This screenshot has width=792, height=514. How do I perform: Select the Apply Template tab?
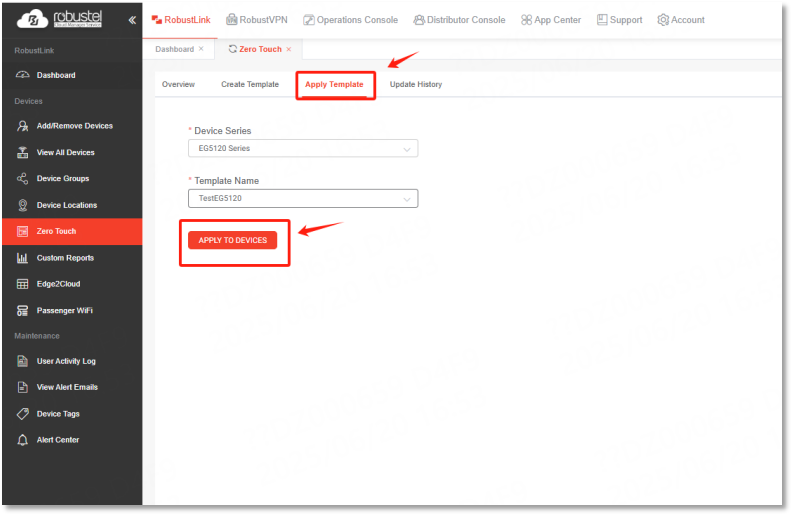[334, 84]
